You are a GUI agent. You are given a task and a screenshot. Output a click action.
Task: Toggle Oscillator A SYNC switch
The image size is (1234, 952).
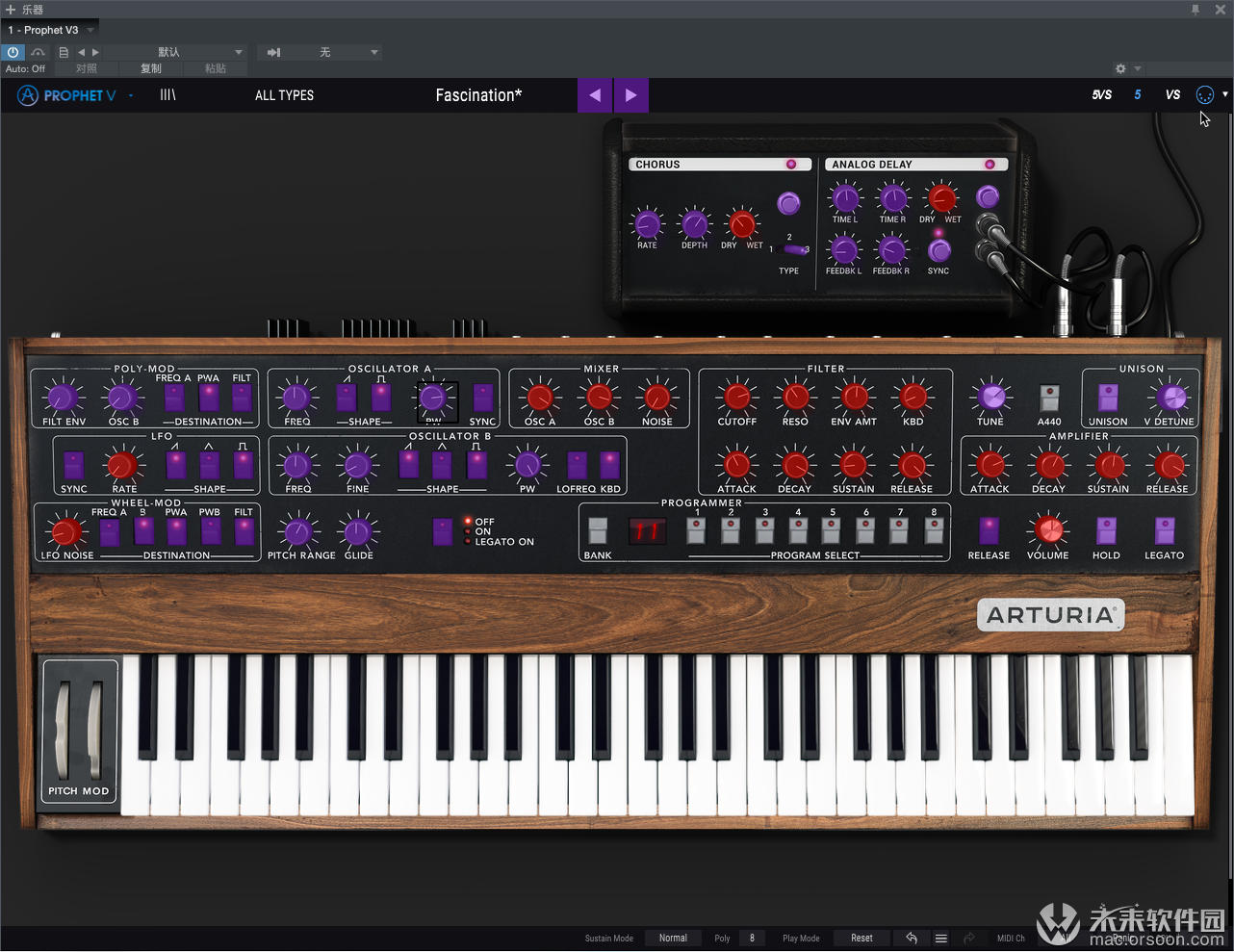pos(483,398)
